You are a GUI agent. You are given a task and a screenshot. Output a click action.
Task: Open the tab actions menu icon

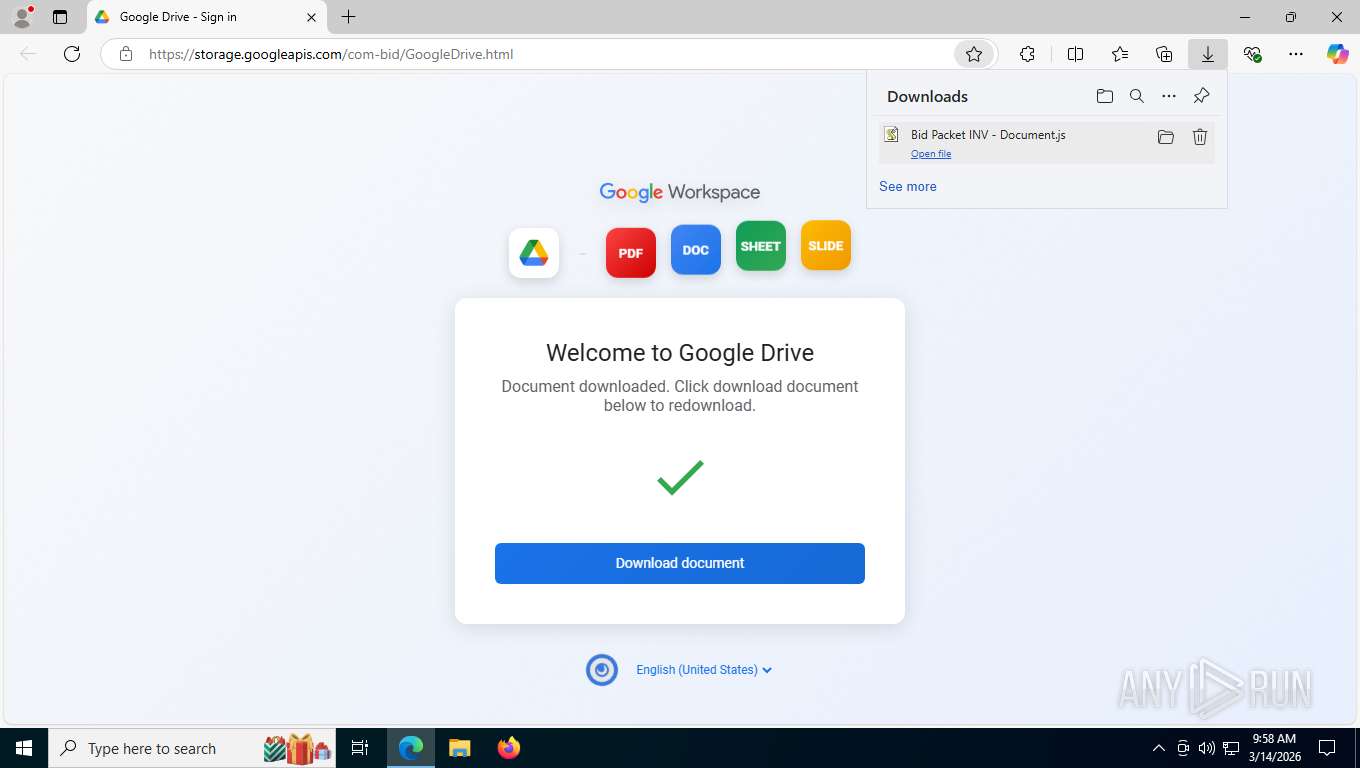click(x=60, y=17)
